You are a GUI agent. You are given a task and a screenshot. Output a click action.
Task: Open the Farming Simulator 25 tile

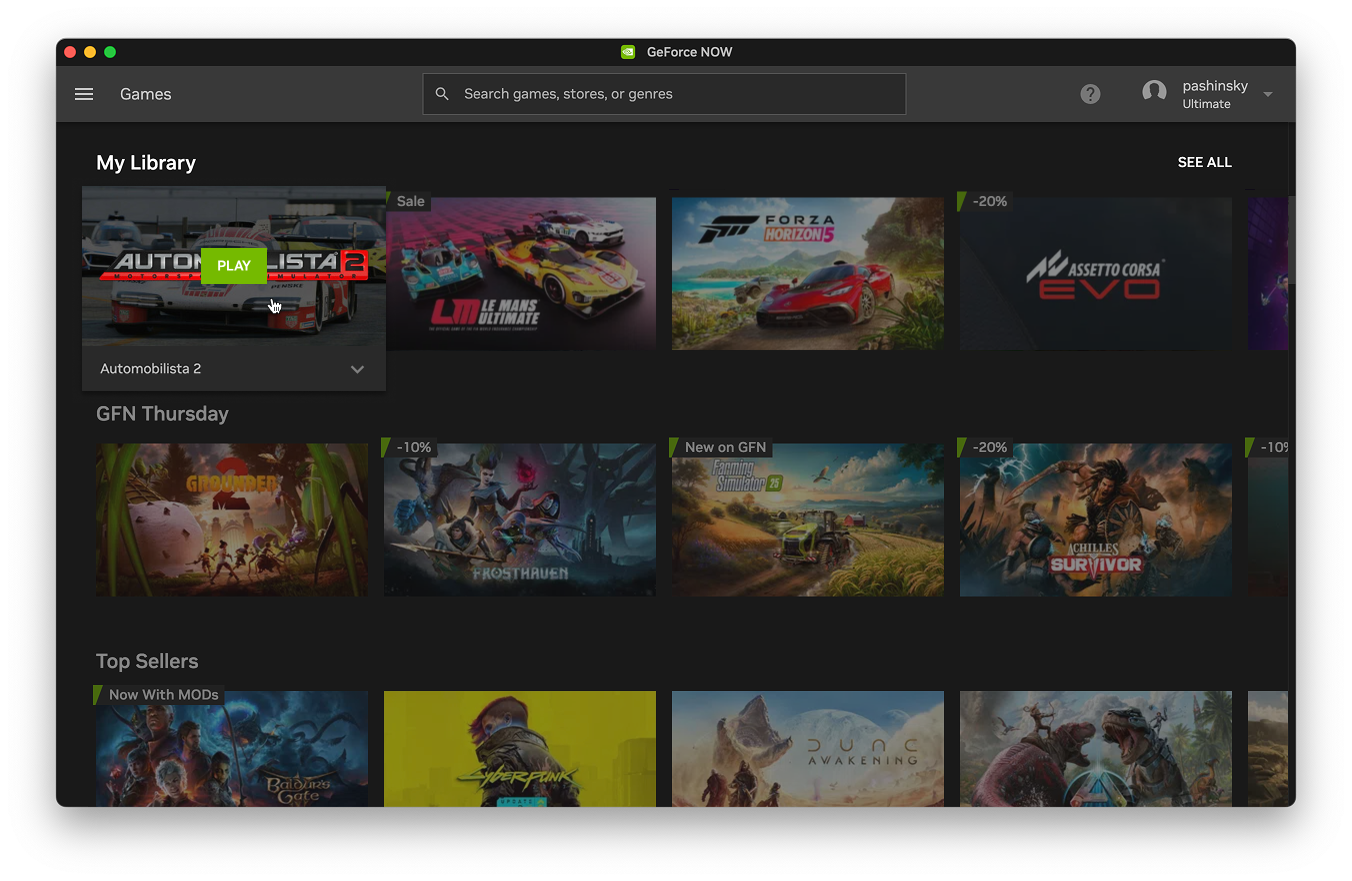808,520
